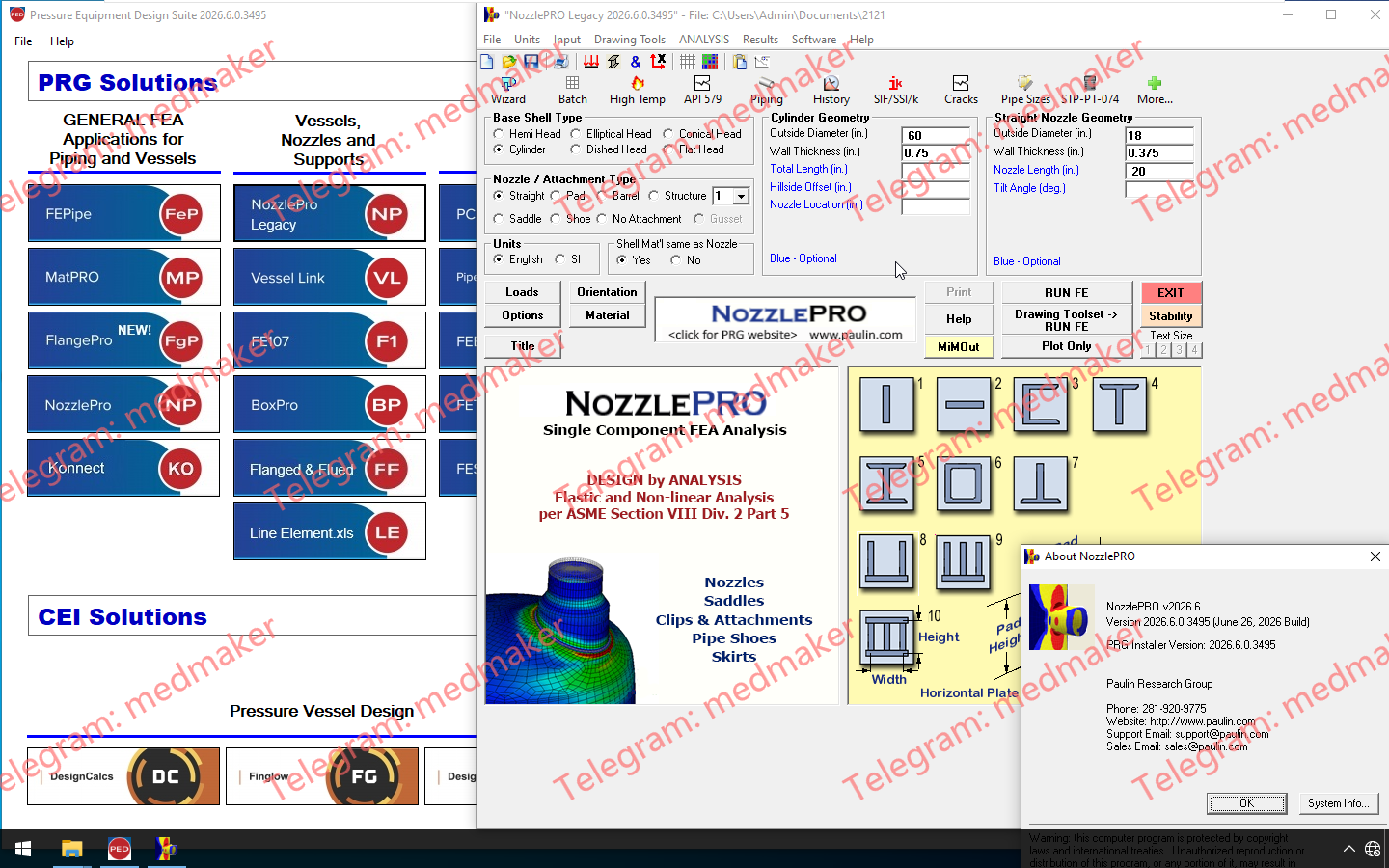1389x868 pixels.
Task: Open the History tool
Action: pyautogui.click(x=831, y=91)
